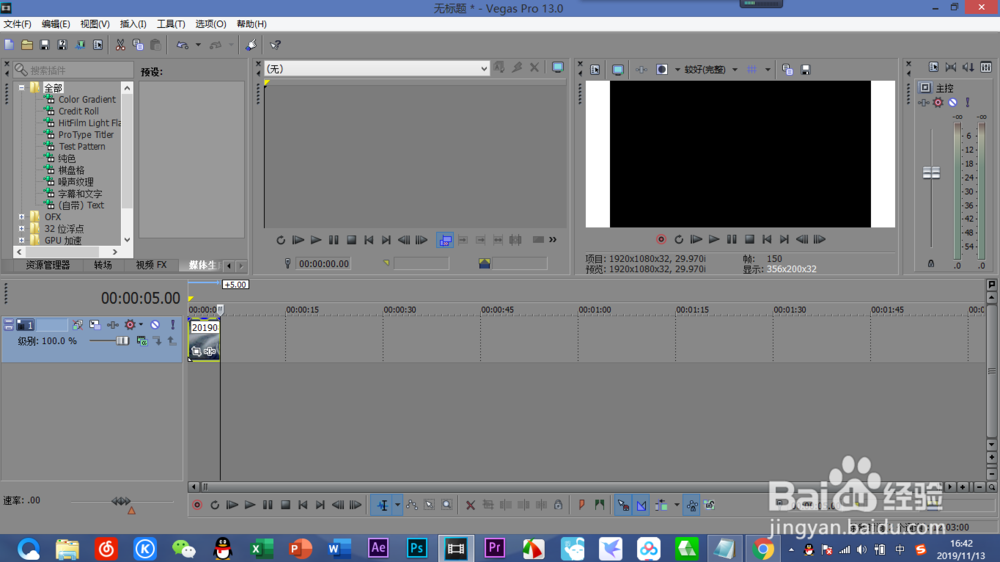Select the Envelope edit tool
Screen dimensions: 1000x562
(412, 505)
